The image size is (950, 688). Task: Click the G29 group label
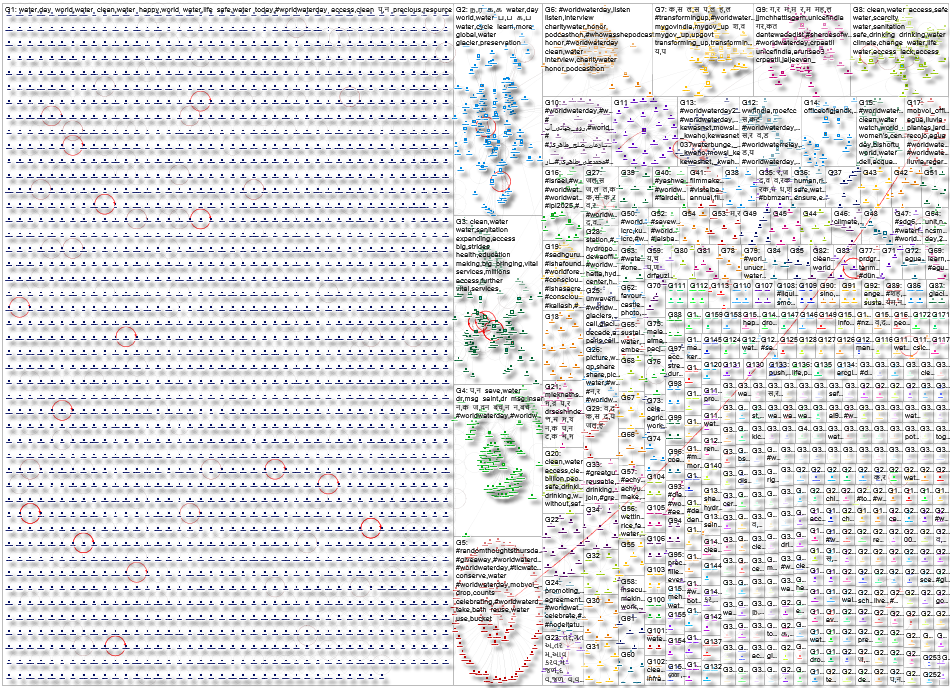tap(600, 417)
